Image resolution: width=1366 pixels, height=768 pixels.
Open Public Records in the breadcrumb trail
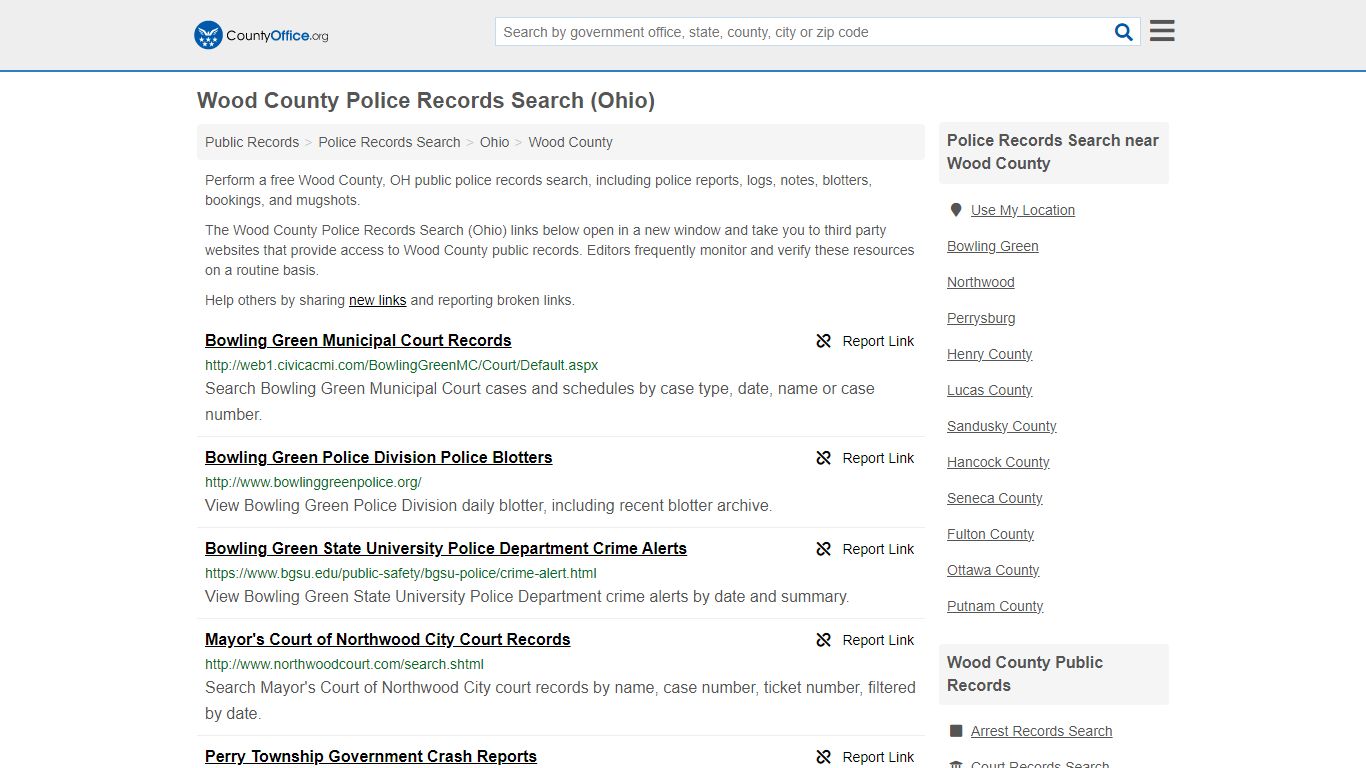coord(251,142)
